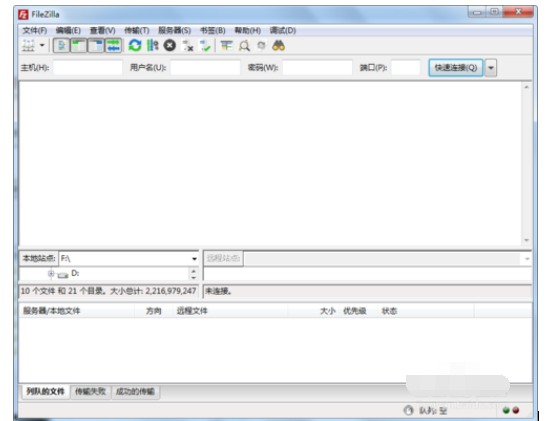Viewport: 558px width, 421px height.
Task: Open the 服务器(S) menu
Action: pyautogui.click(x=174, y=31)
